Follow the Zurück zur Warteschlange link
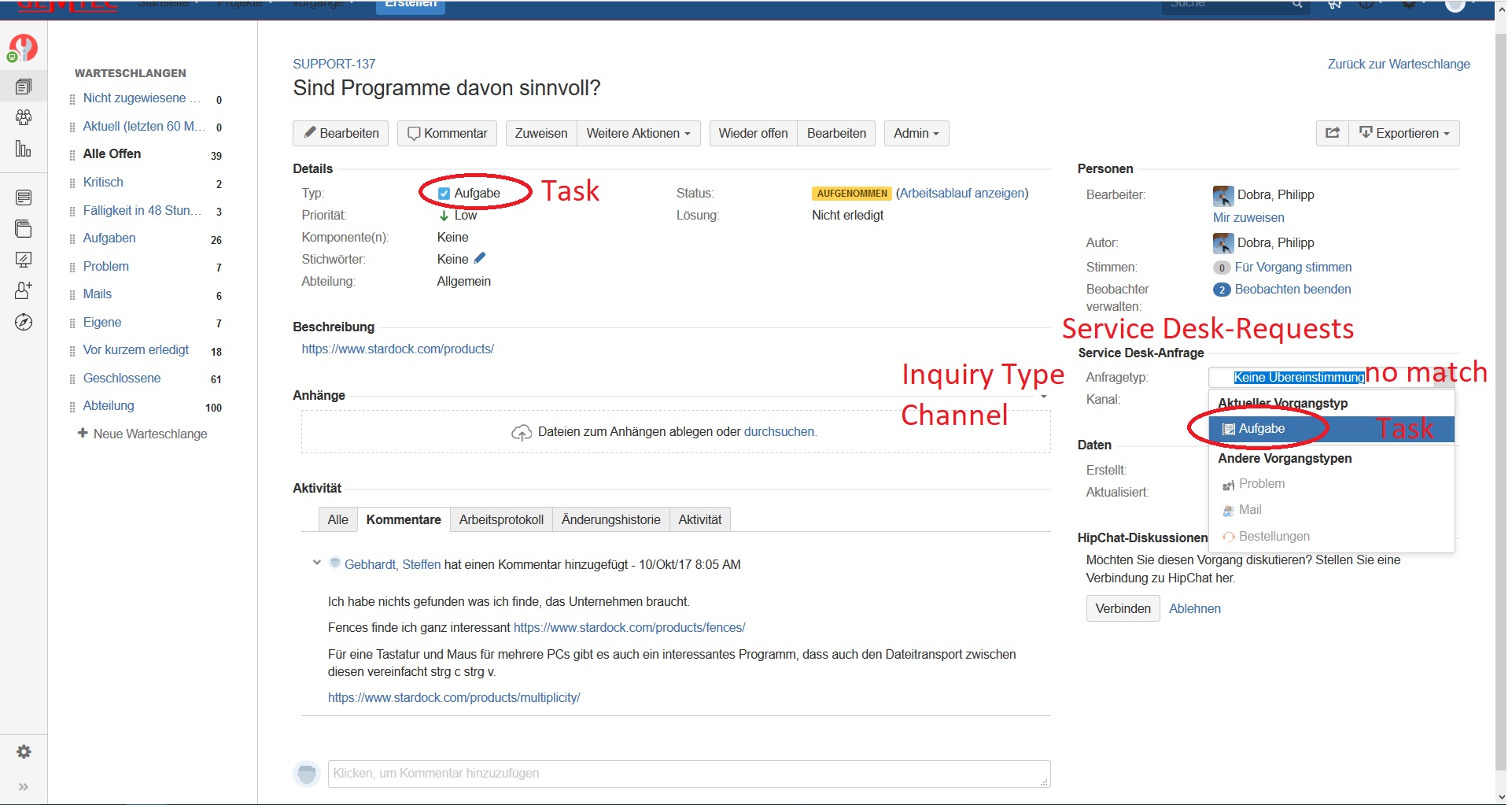The height and width of the screenshot is (809, 1512). point(1399,65)
